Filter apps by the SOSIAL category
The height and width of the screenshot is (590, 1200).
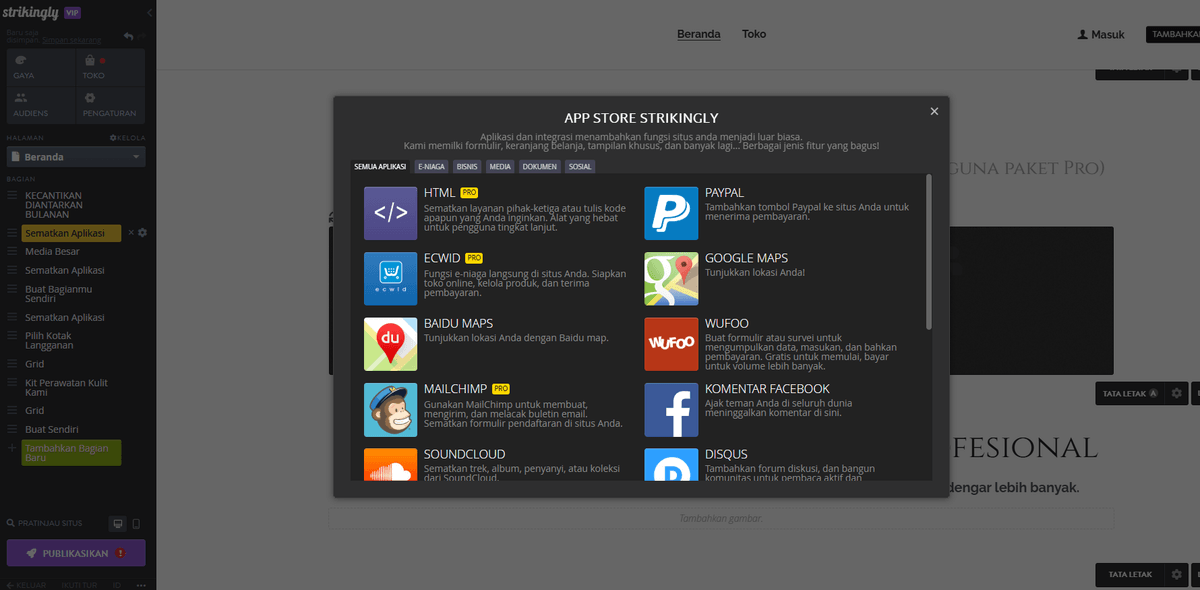point(580,166)
